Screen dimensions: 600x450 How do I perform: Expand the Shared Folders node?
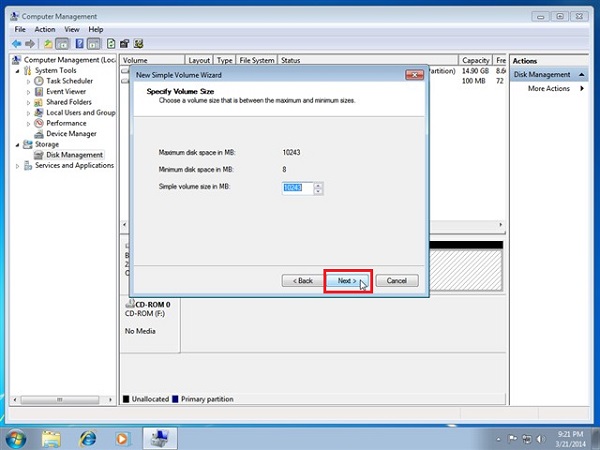click(28, 102)
